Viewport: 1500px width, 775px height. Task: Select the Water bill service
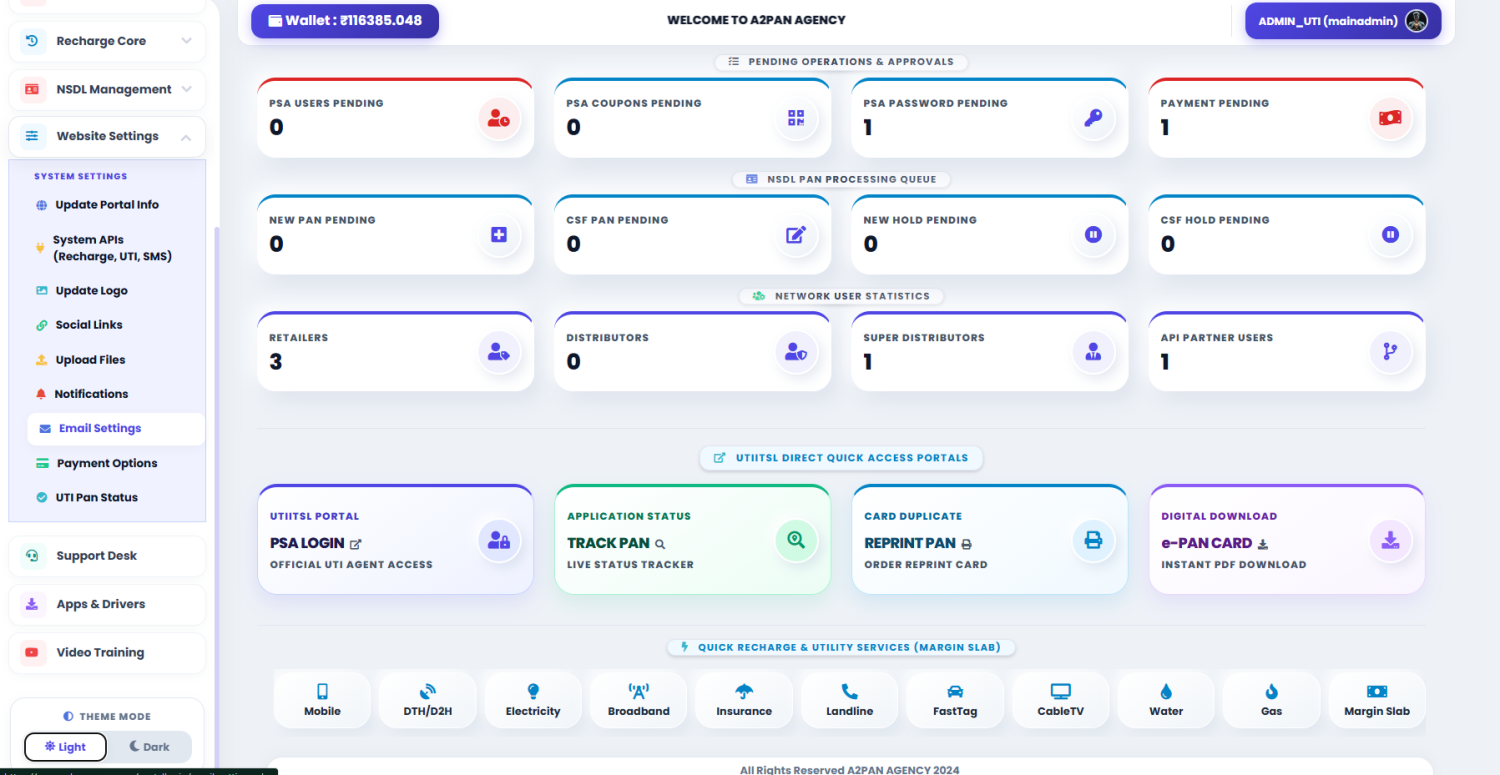point(1166,700)
